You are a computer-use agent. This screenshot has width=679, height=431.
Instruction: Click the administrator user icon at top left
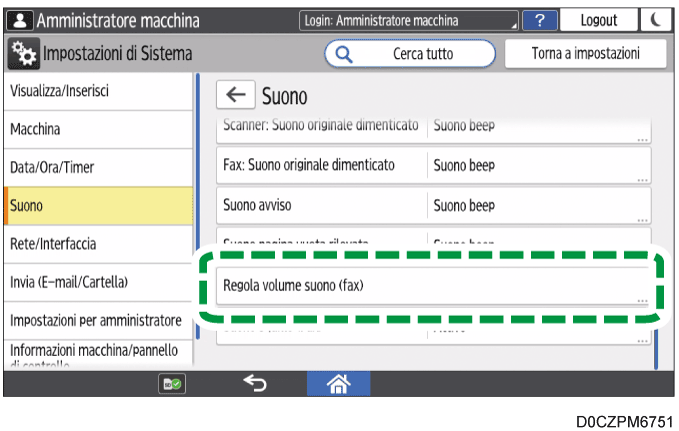tap(18, 20)
